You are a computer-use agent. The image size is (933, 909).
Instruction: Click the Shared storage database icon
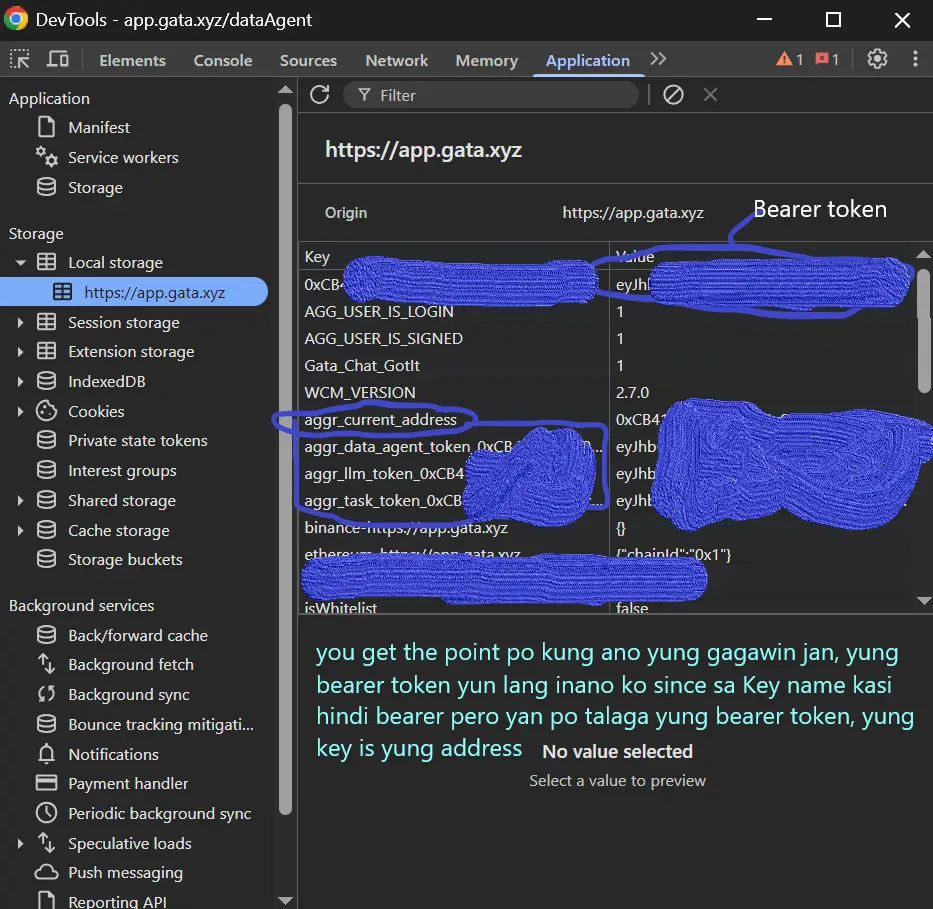[x=46, y=500]
